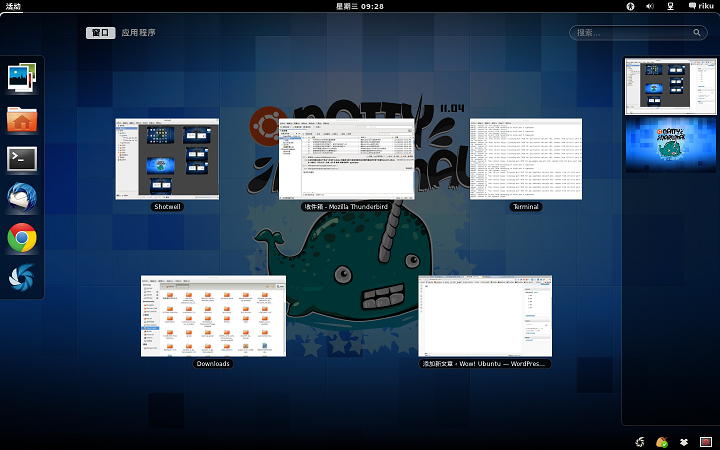Viewport: 720px width, 450px height.
Task: Focus the 搜索 search field
Action: pos(638,33)
